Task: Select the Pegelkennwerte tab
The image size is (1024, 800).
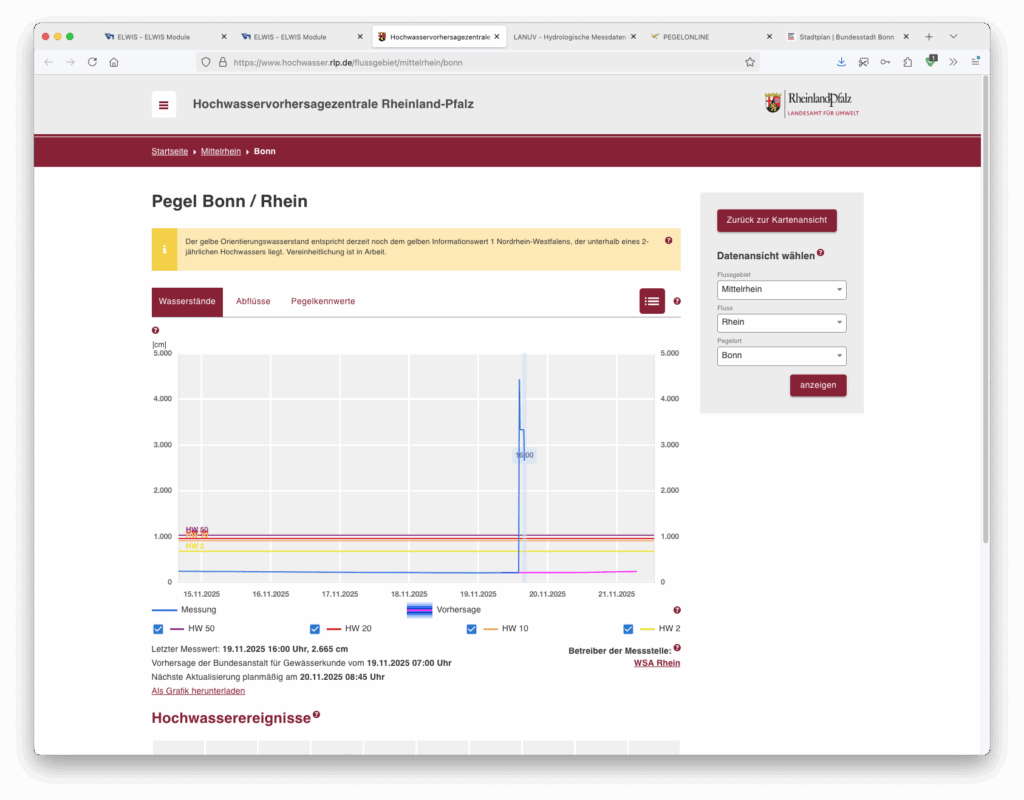Action: coord(322,301)
